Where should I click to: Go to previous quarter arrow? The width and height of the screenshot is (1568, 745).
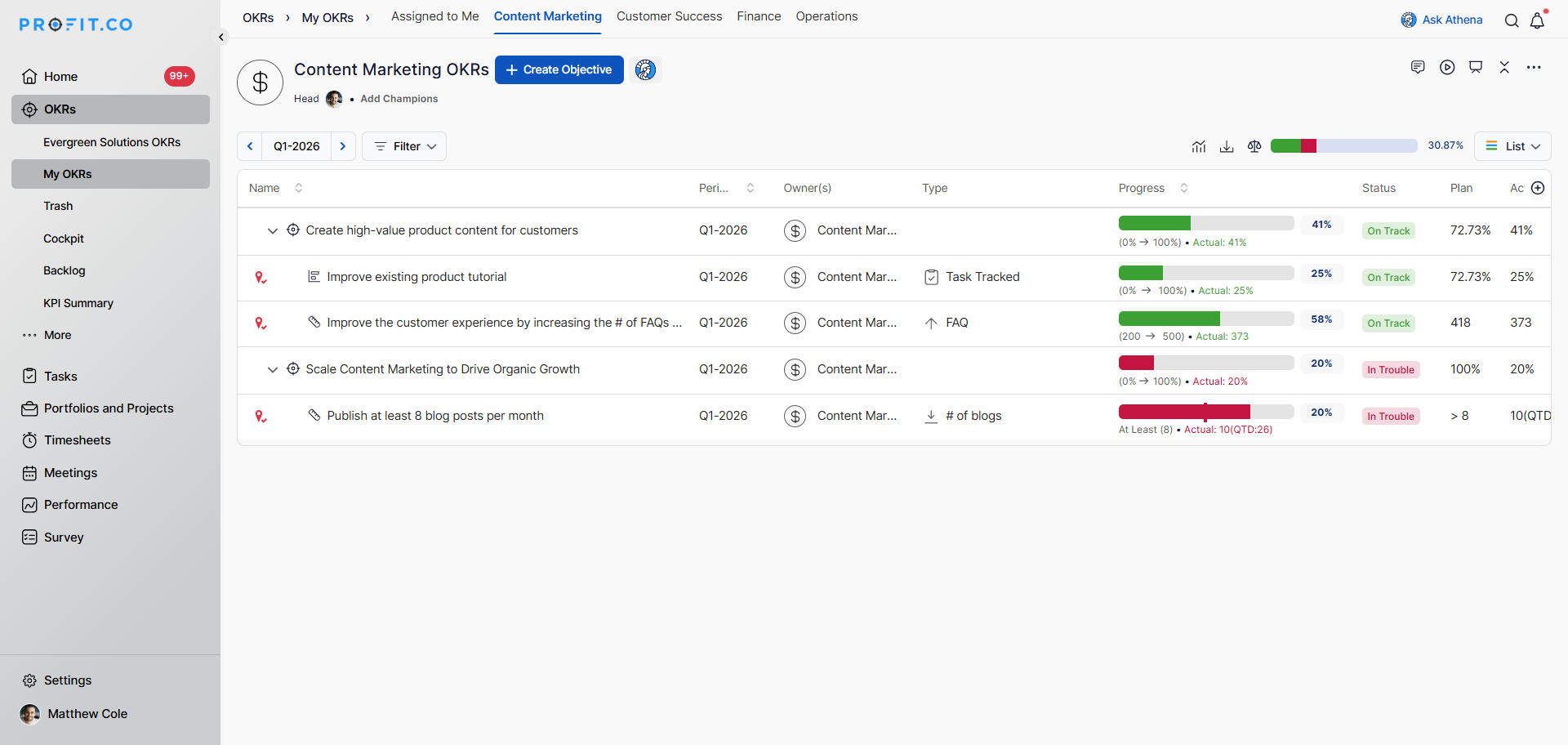250,146
